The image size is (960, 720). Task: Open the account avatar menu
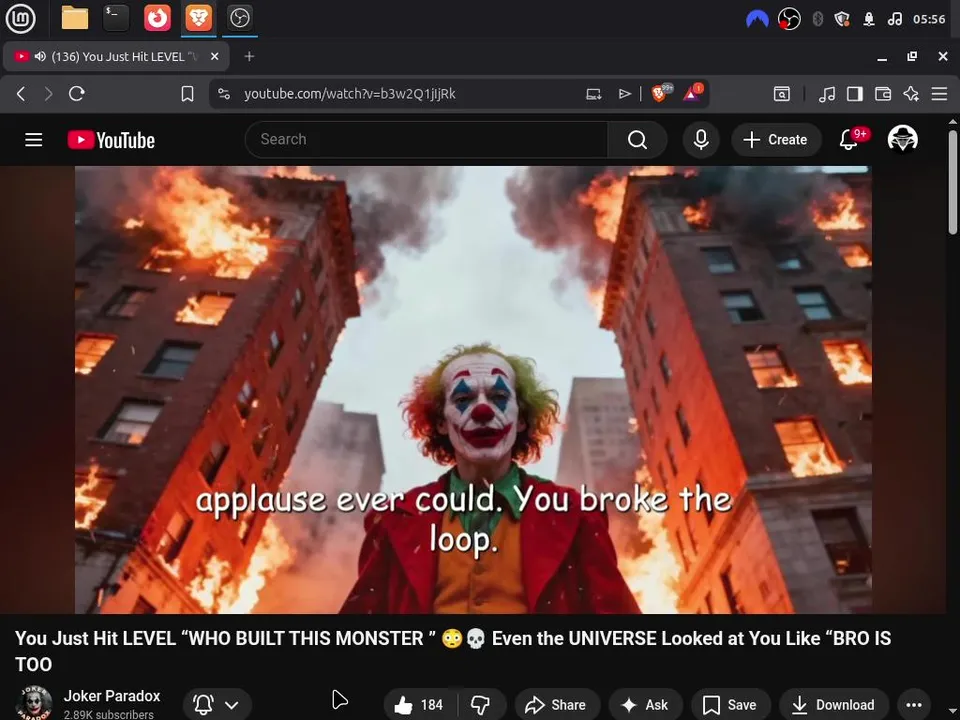[902, 139]
